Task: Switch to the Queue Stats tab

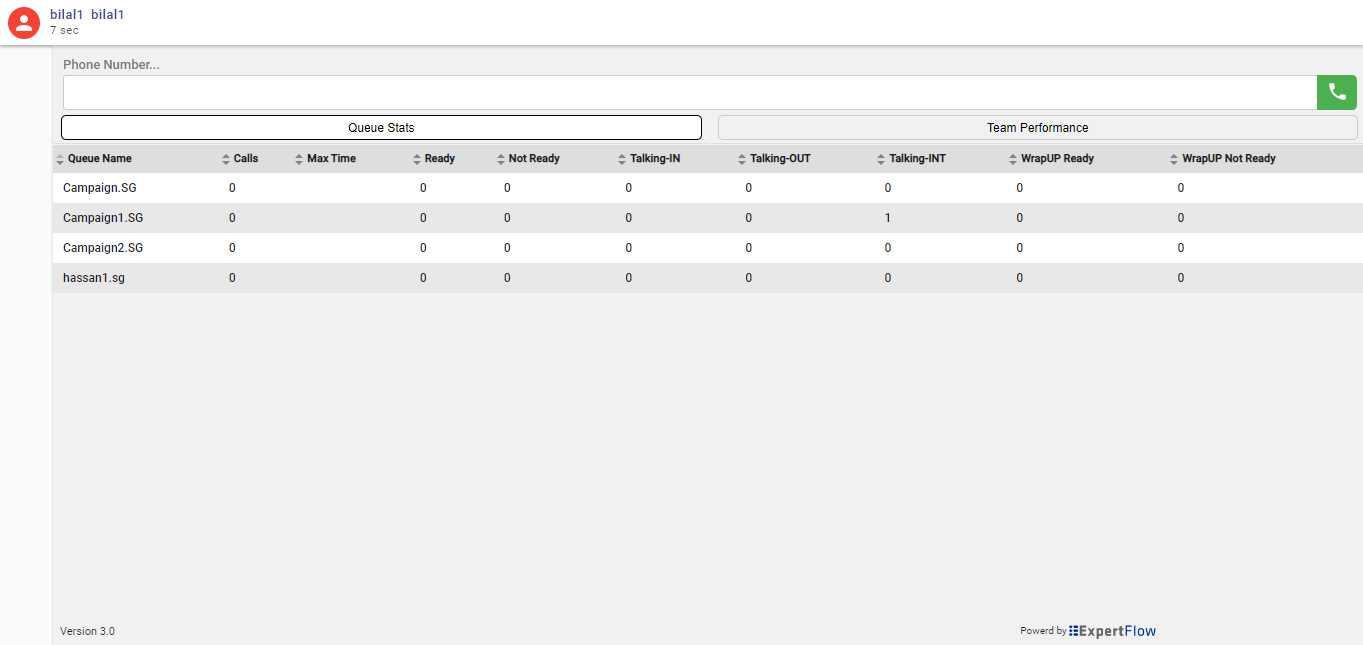Action: 381,128
